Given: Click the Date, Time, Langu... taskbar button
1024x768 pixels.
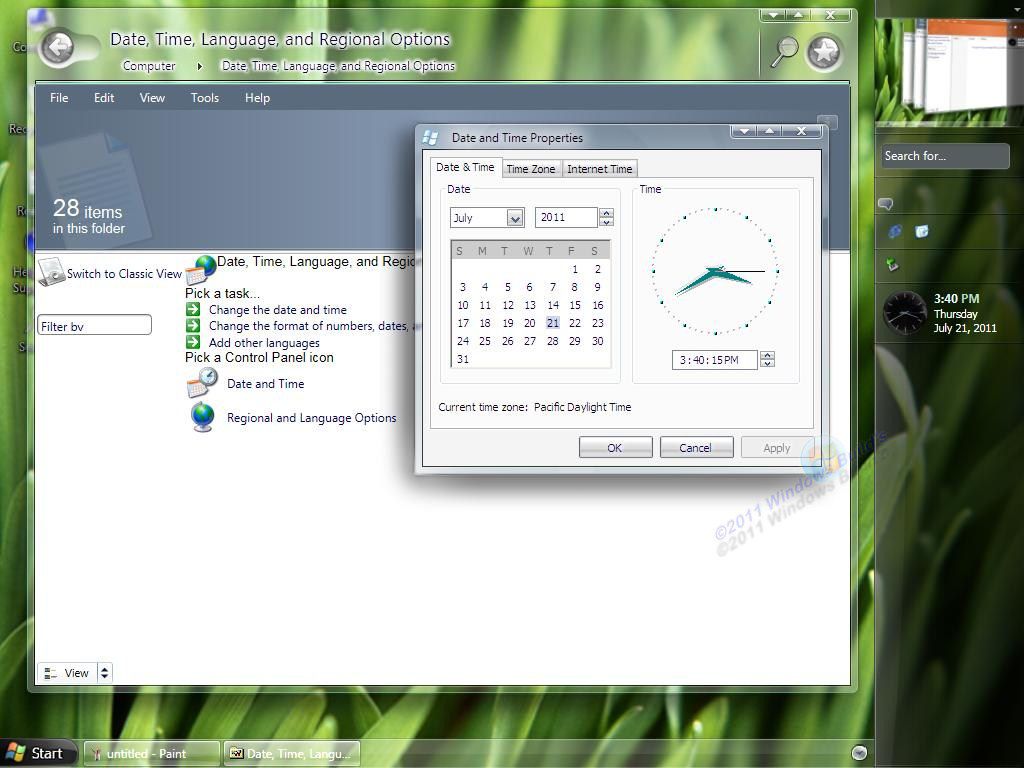Looking at the screenshot, I should pos(292,753).
